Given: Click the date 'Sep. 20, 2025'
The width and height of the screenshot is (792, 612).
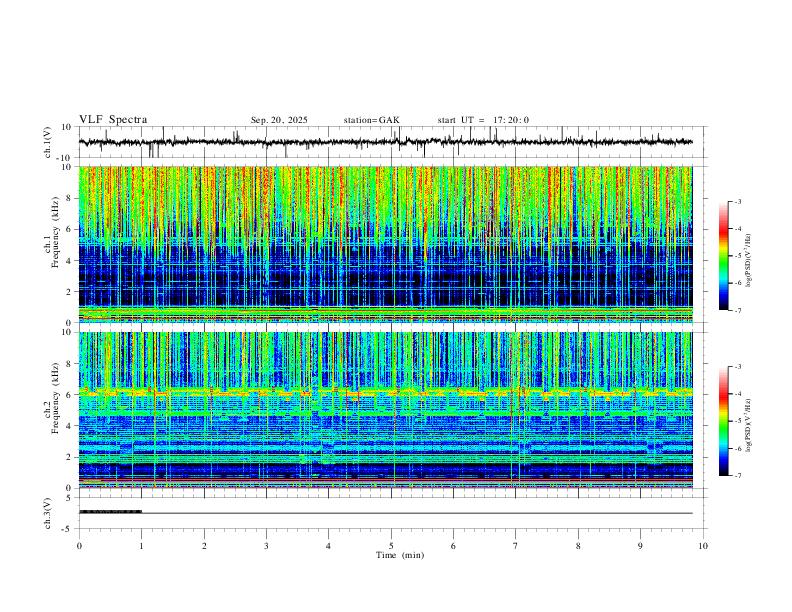Looking at the screenshot, I should click(279, 120).
